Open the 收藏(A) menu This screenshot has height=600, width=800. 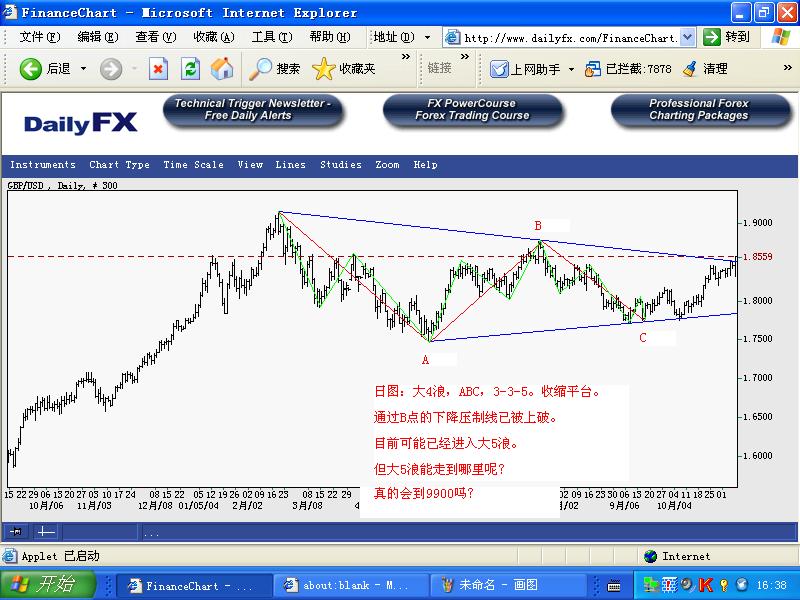pyautogui.click(x=214, y=37)
